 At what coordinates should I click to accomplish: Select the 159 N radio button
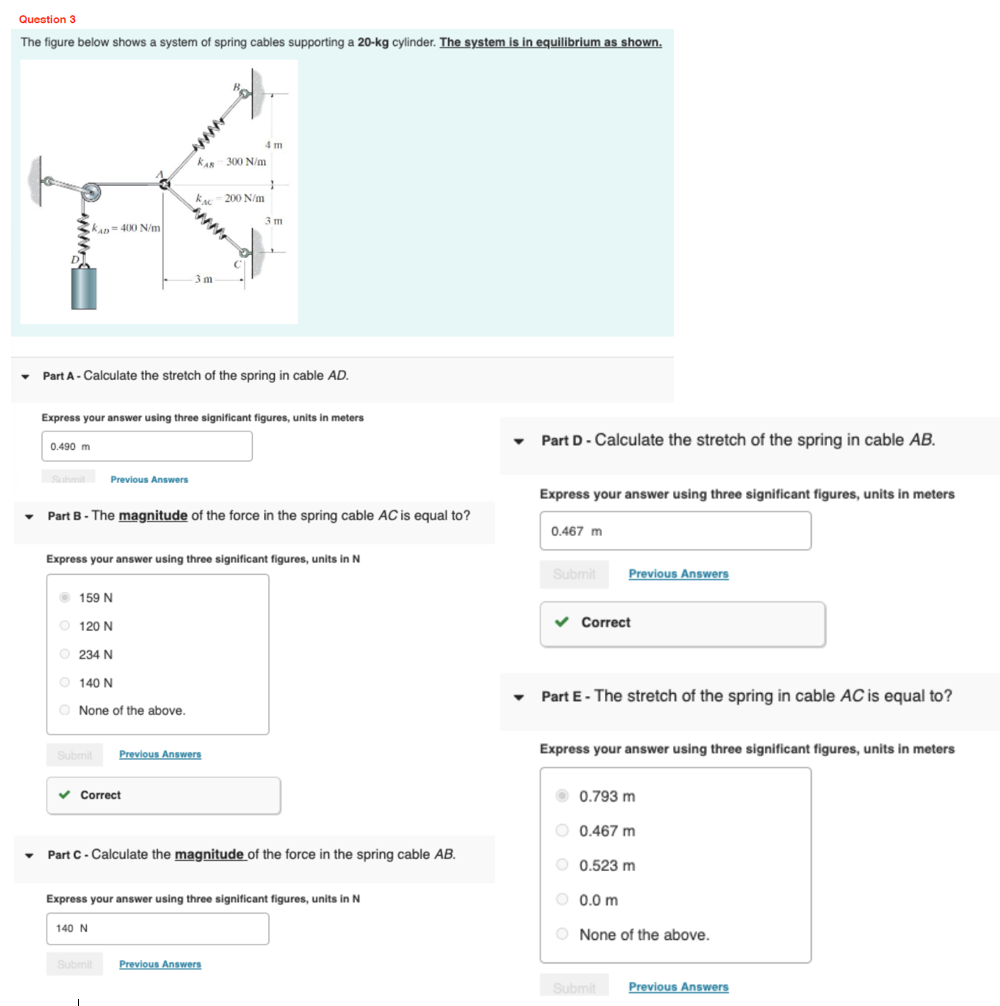coord(64,597)
